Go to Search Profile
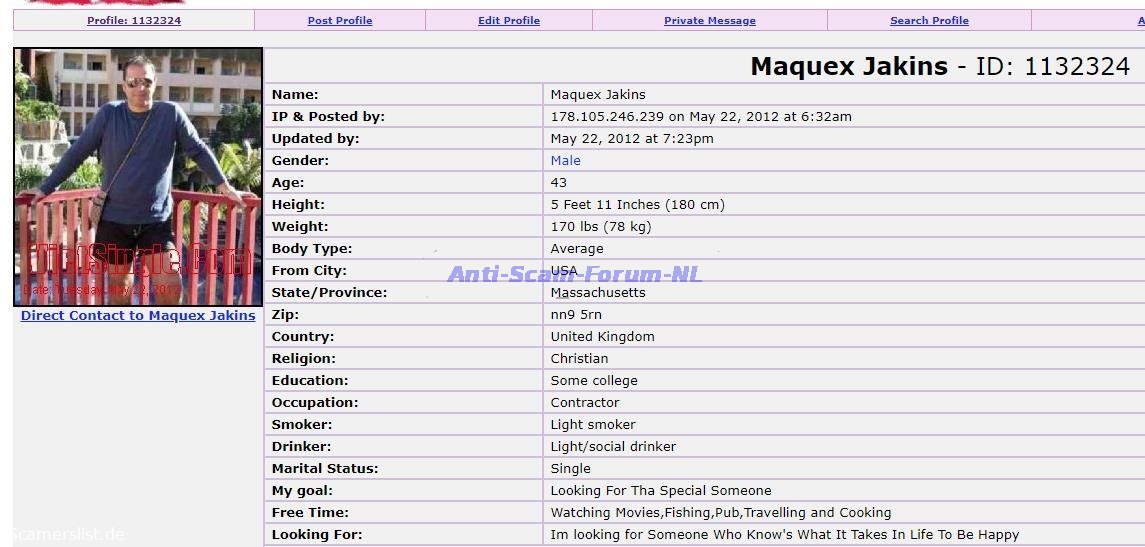1145x547 pixels. (929, 21)
